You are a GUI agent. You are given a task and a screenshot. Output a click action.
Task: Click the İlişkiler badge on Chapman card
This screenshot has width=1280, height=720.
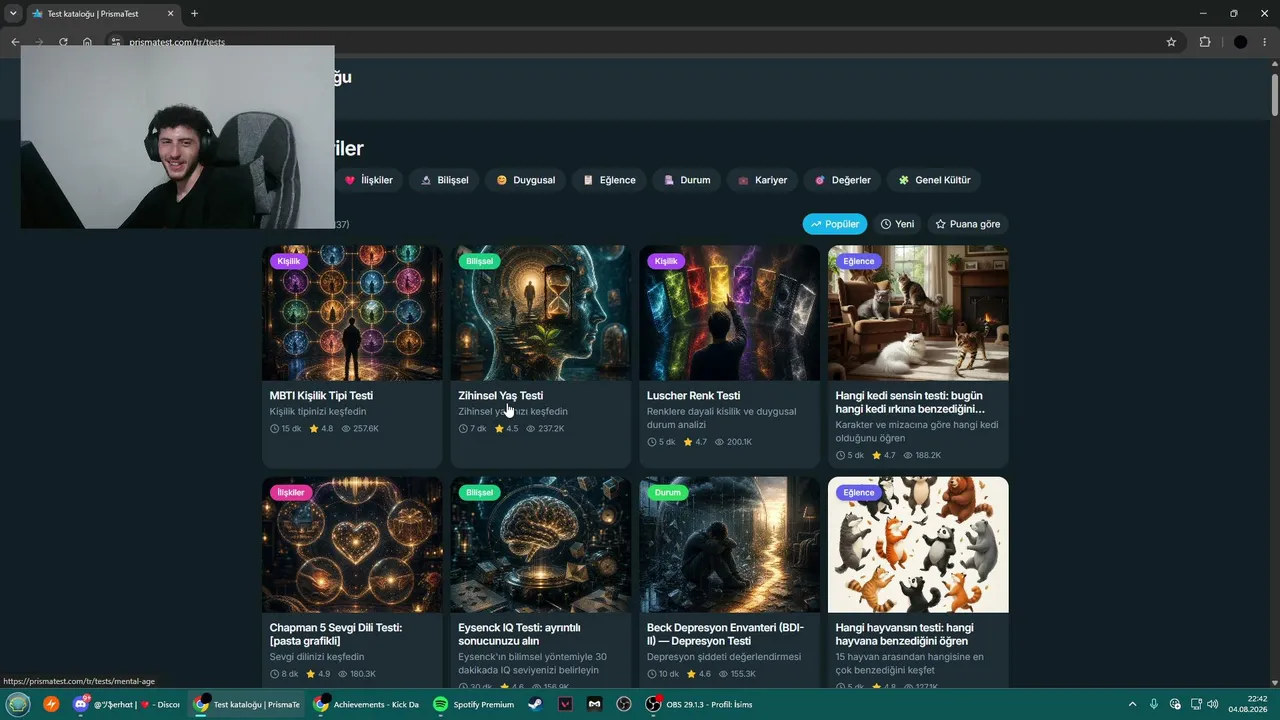pyautogui.click(x=291, y=493)
